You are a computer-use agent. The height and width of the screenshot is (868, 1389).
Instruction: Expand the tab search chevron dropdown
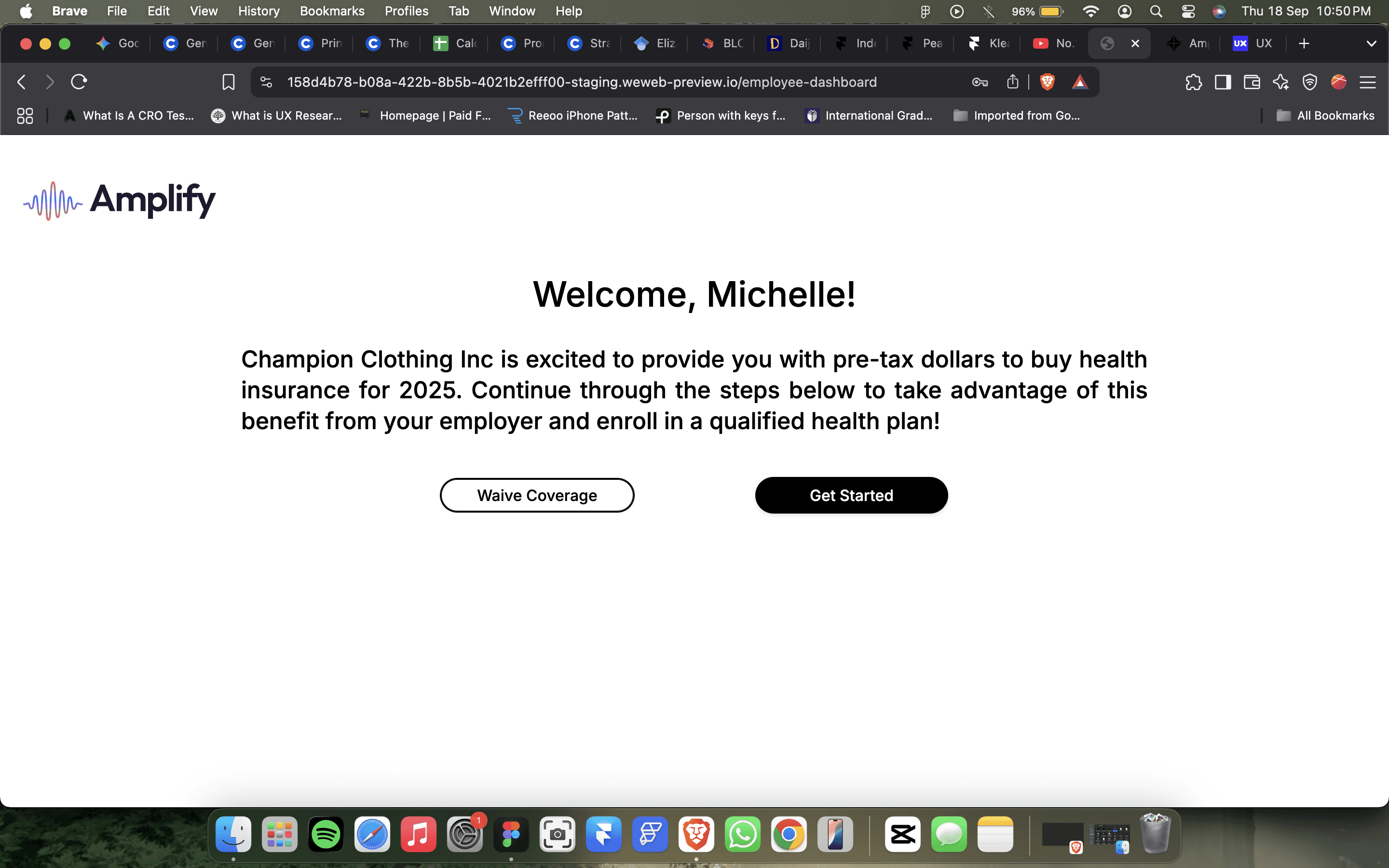pos(1371,43)
